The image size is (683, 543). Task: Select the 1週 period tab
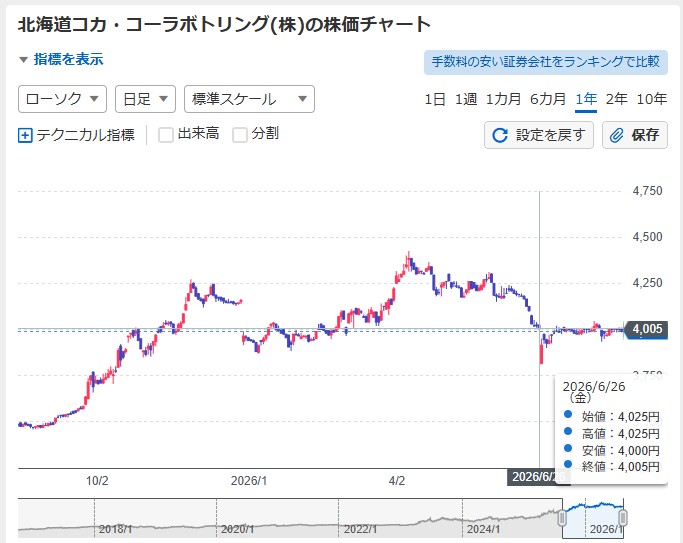466,99
